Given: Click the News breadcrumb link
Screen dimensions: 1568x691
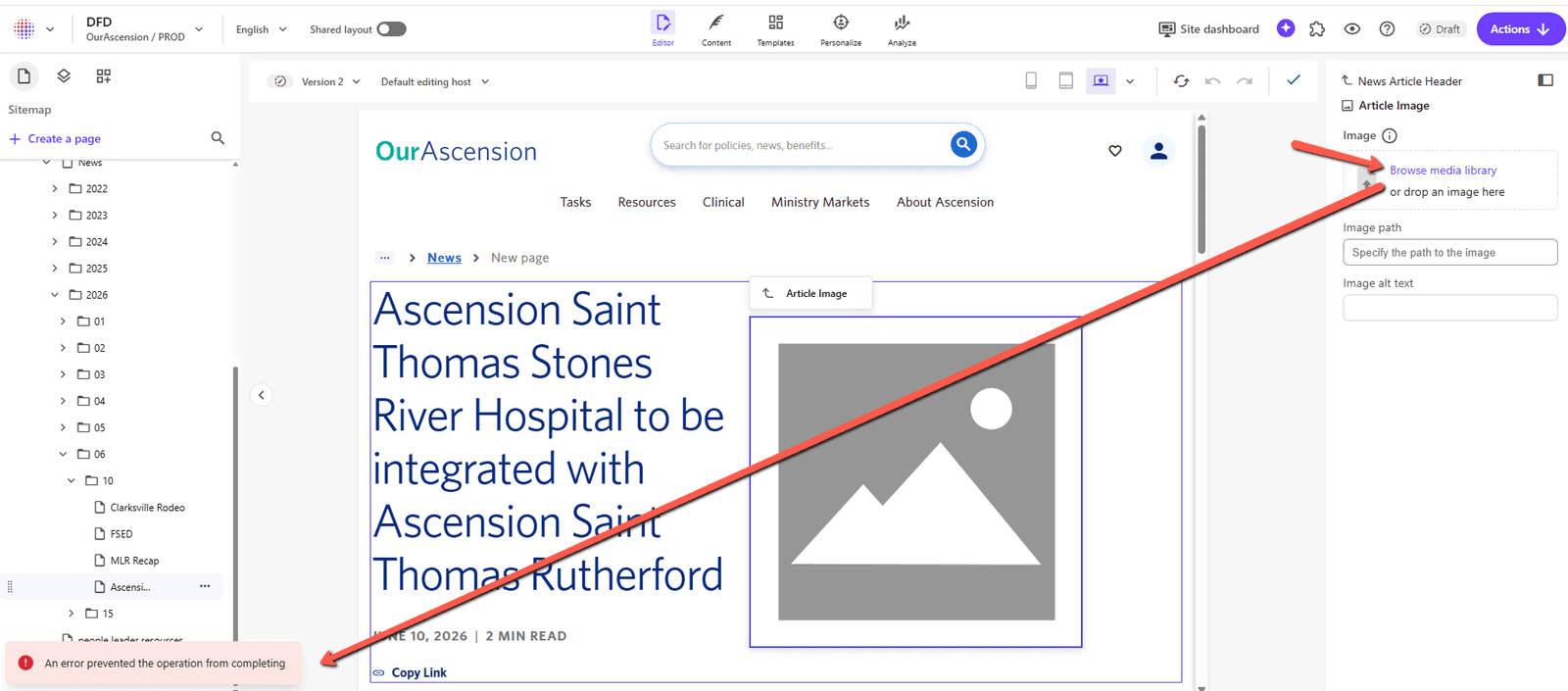Looking at the screenshot, I should coord(444,258).
